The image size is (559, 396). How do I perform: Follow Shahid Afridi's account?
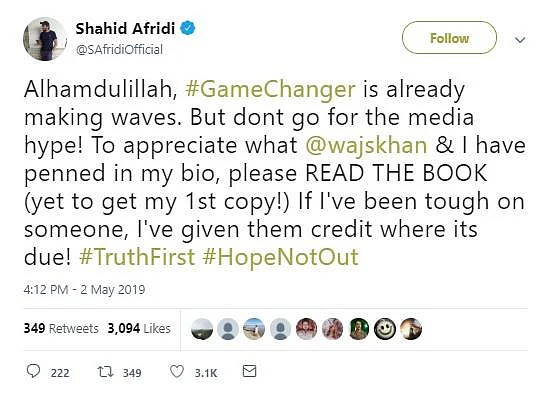tap(449, 38)
